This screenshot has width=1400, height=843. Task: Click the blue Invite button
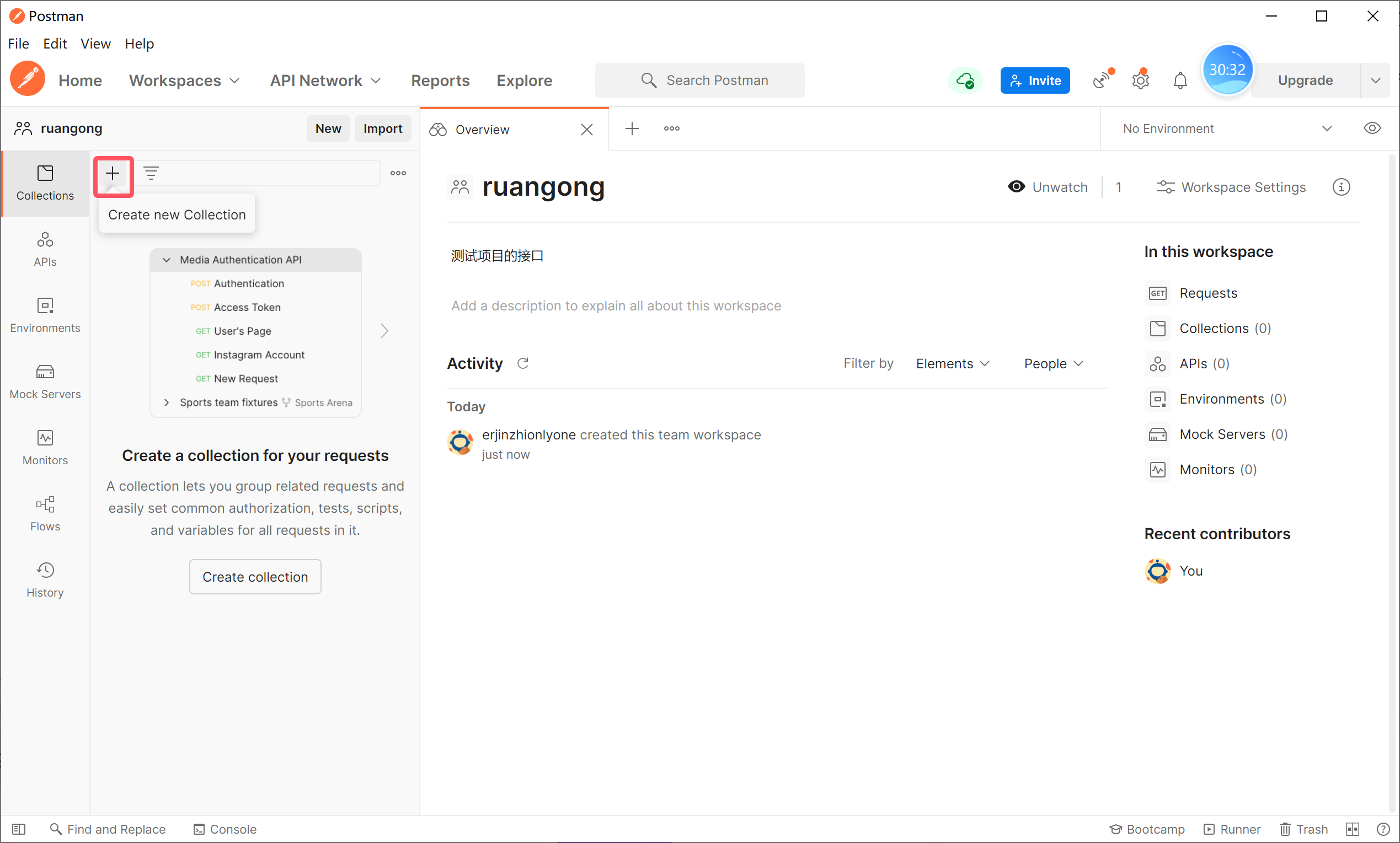click(1035, 80)
